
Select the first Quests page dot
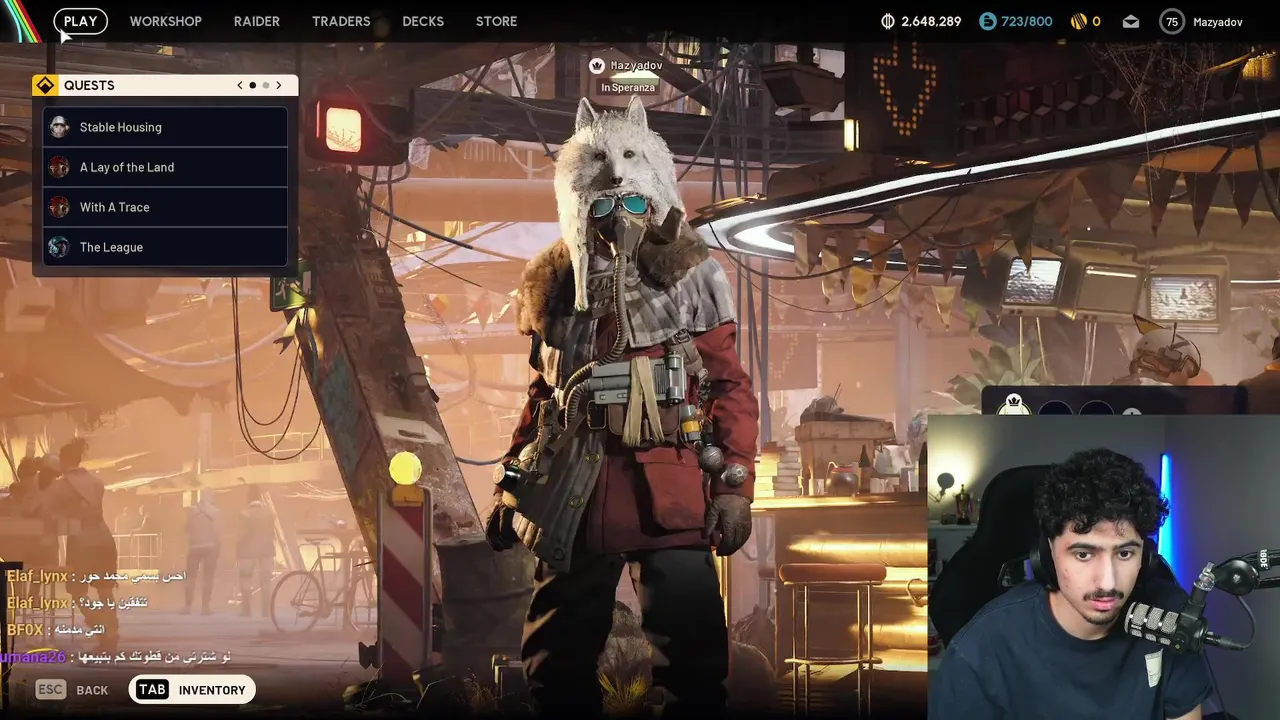tap(252, 85)
